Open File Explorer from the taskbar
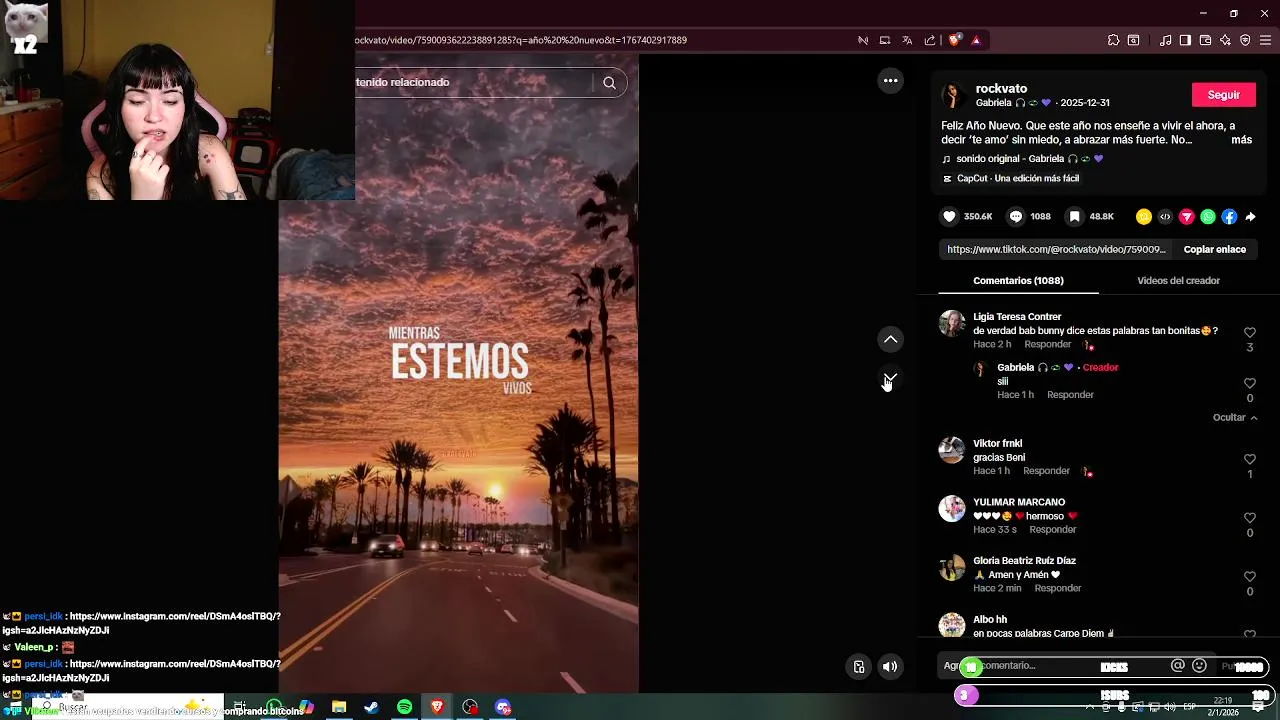The width and height of the screenshot is (1280, 720). point(339,707)
